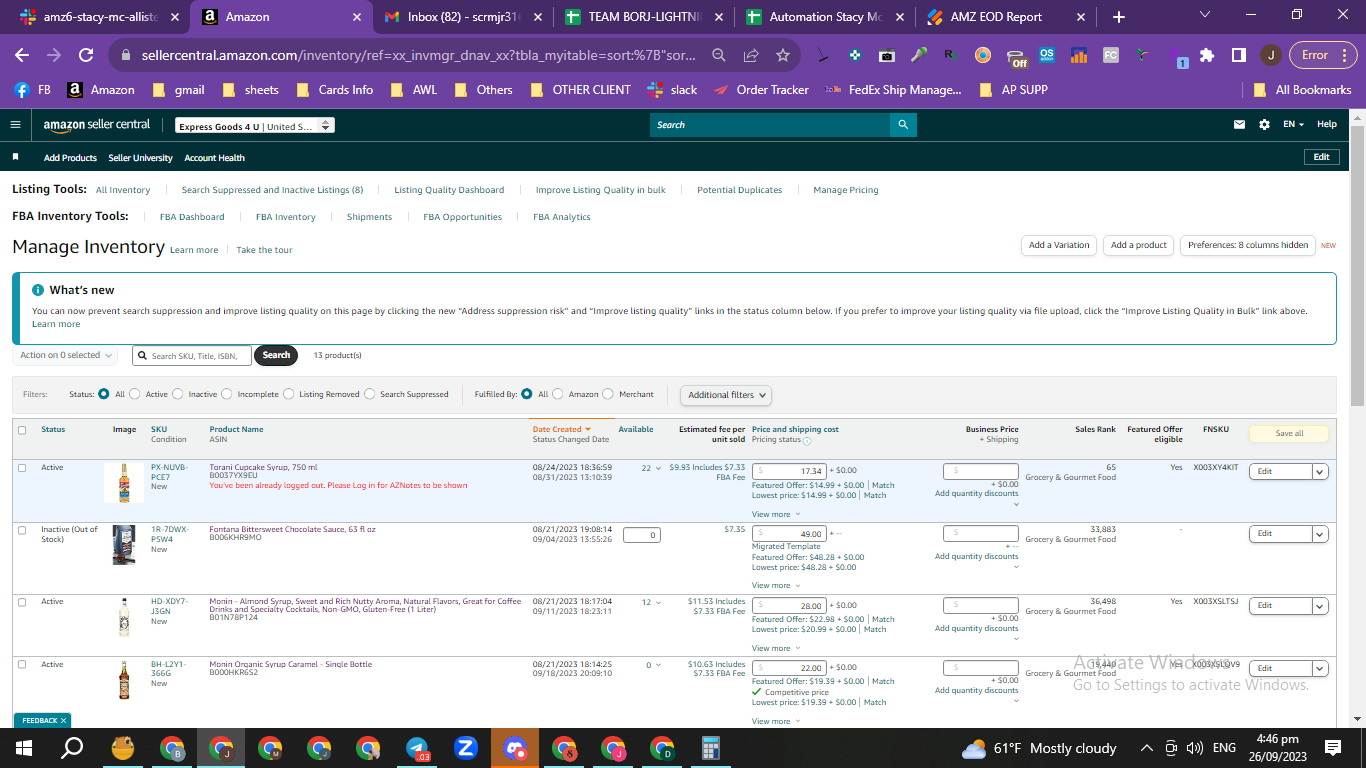Sort by the Date Created column header
The width and height of the screenshot is (1366, 768).
coord(562,429)
